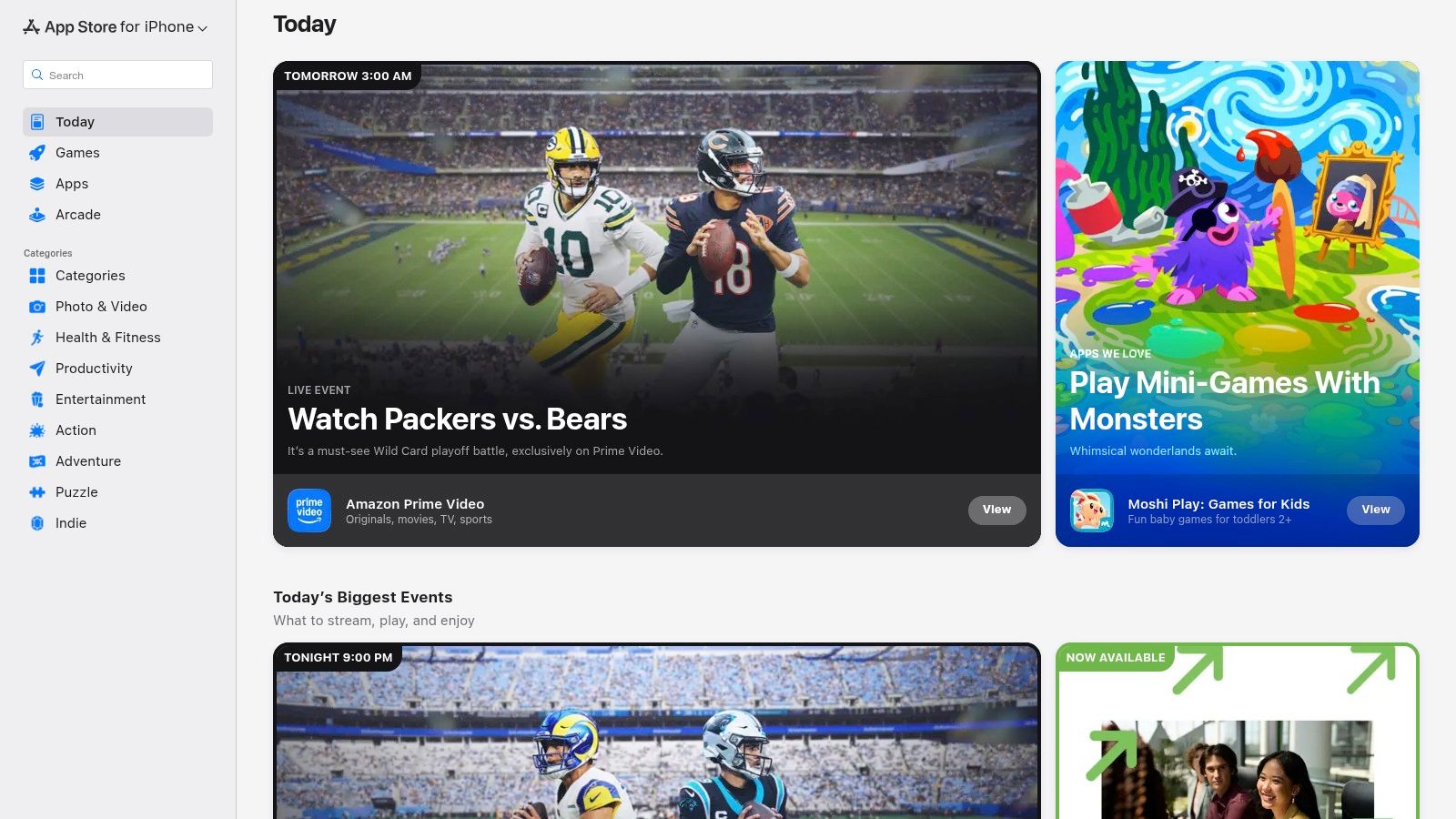Click the Puzzle category label
The image size is (1456, 819).
pos(76,492)
